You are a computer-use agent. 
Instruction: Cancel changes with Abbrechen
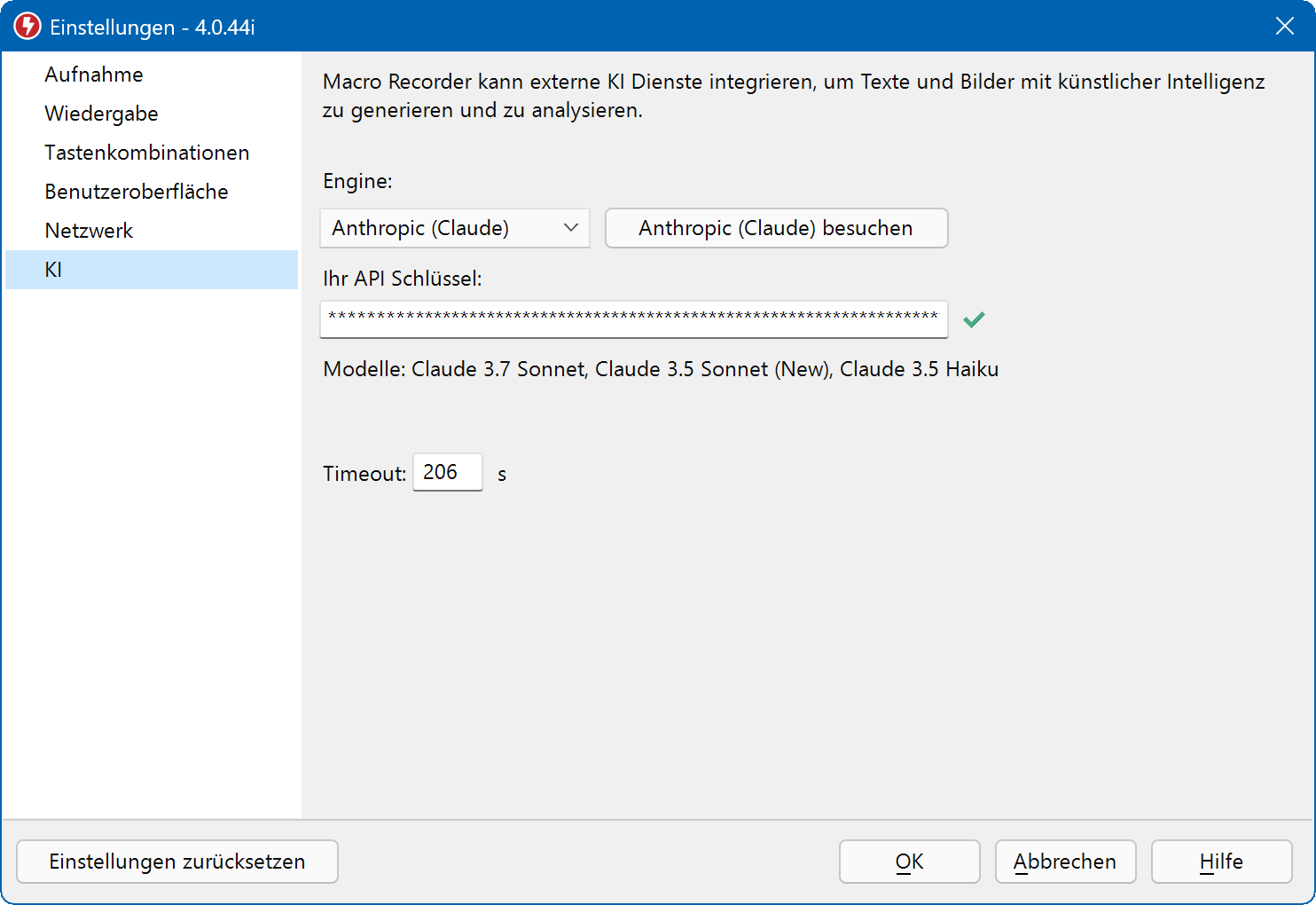coord(1065,862)
